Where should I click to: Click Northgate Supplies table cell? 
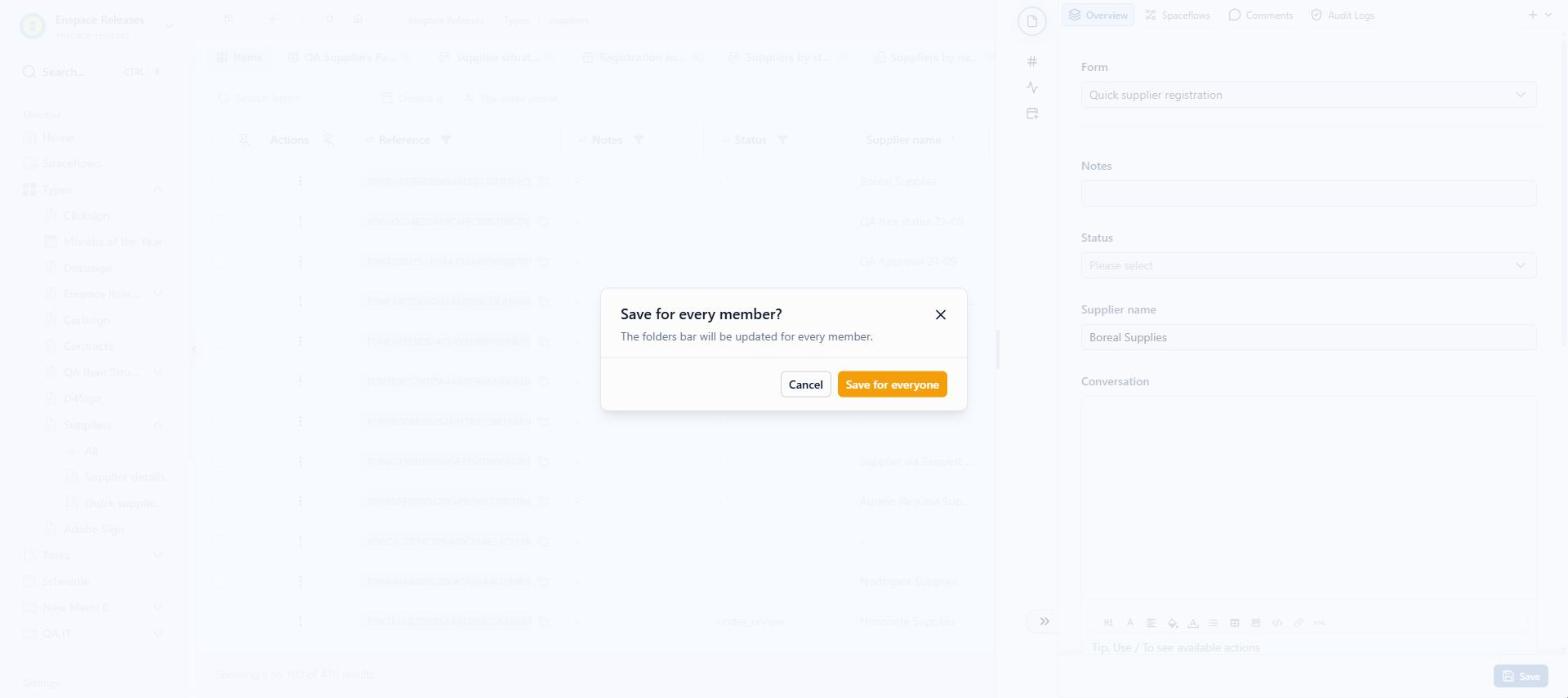point(907,582)
